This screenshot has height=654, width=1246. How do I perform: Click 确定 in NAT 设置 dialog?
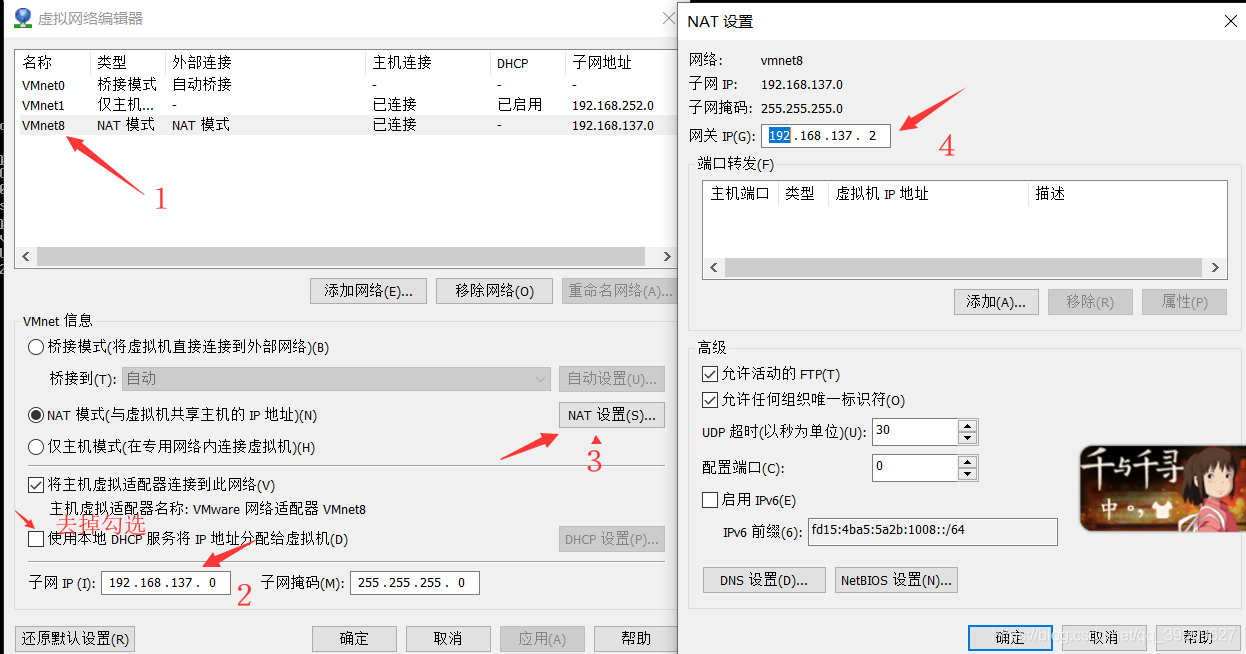tap(1010, 638)
